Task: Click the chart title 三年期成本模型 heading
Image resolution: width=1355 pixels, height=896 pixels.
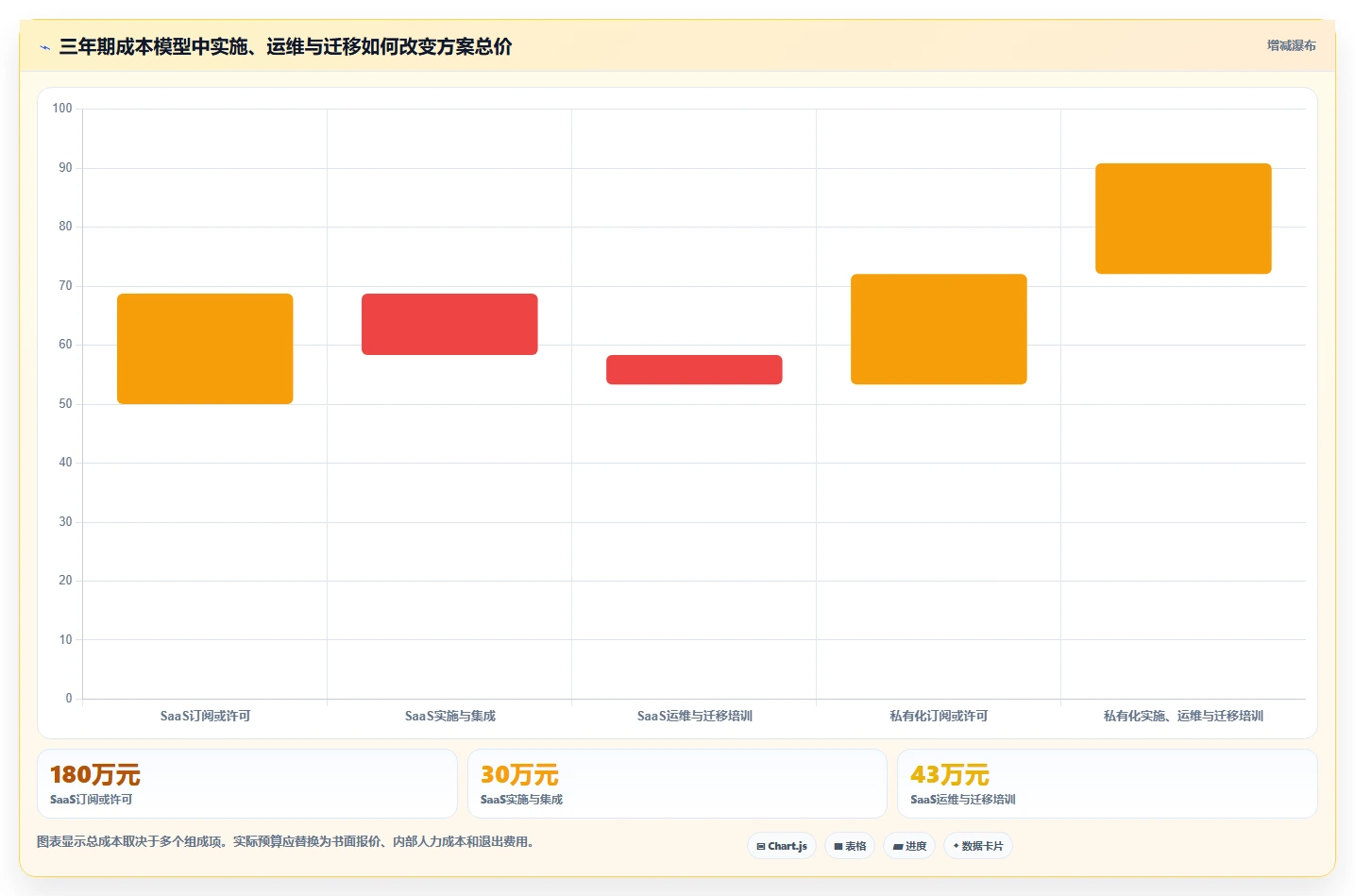Action: (285, 46)
